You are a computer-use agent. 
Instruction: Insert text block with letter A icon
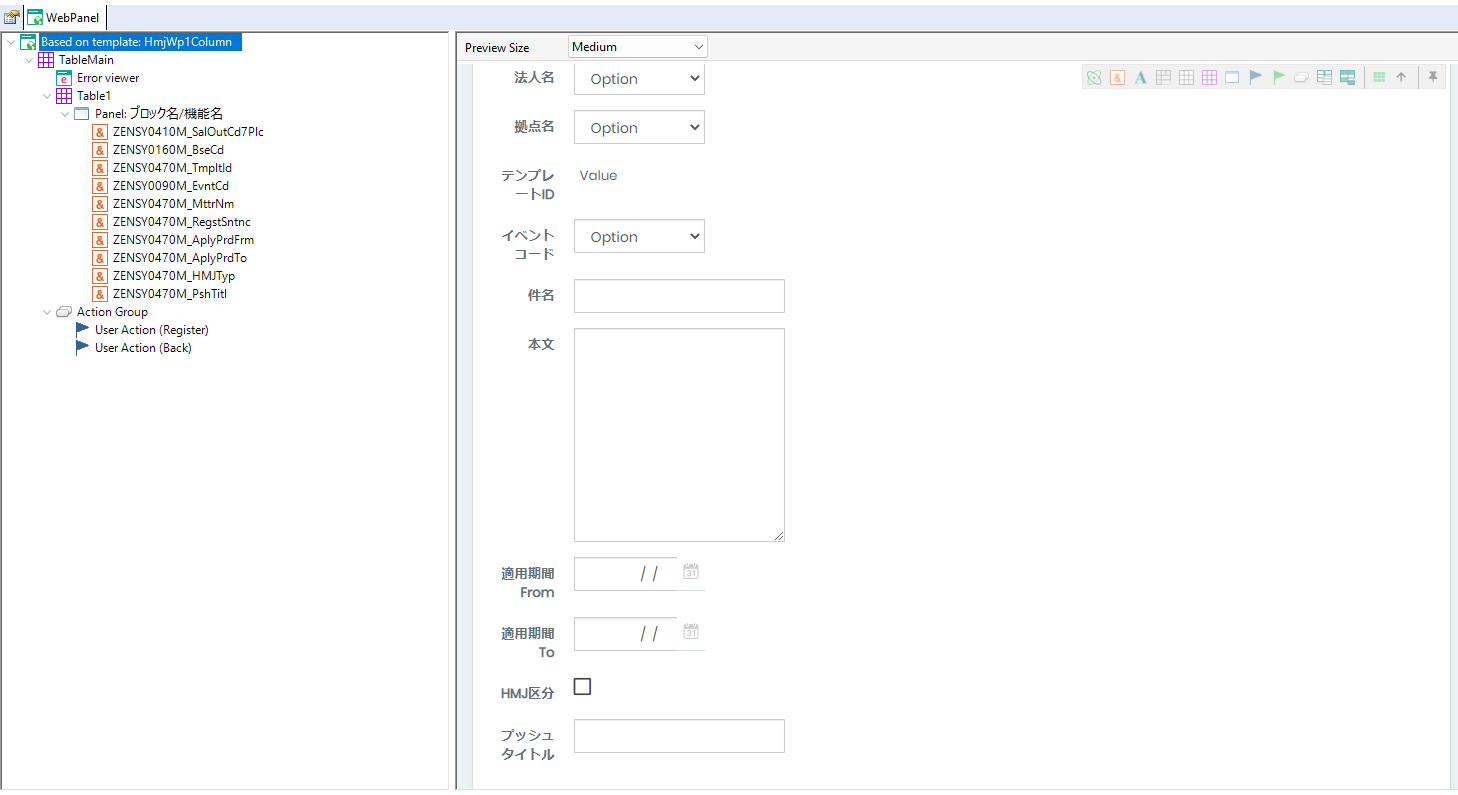[x=1140, y=77]
